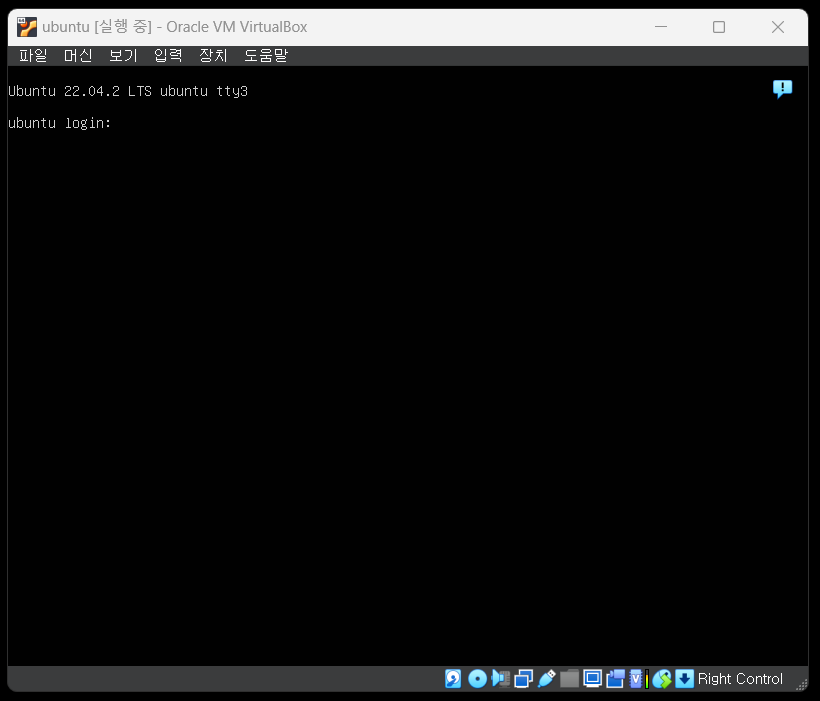
Task: Open the 도움말 menu
Action: coord(266,55)
